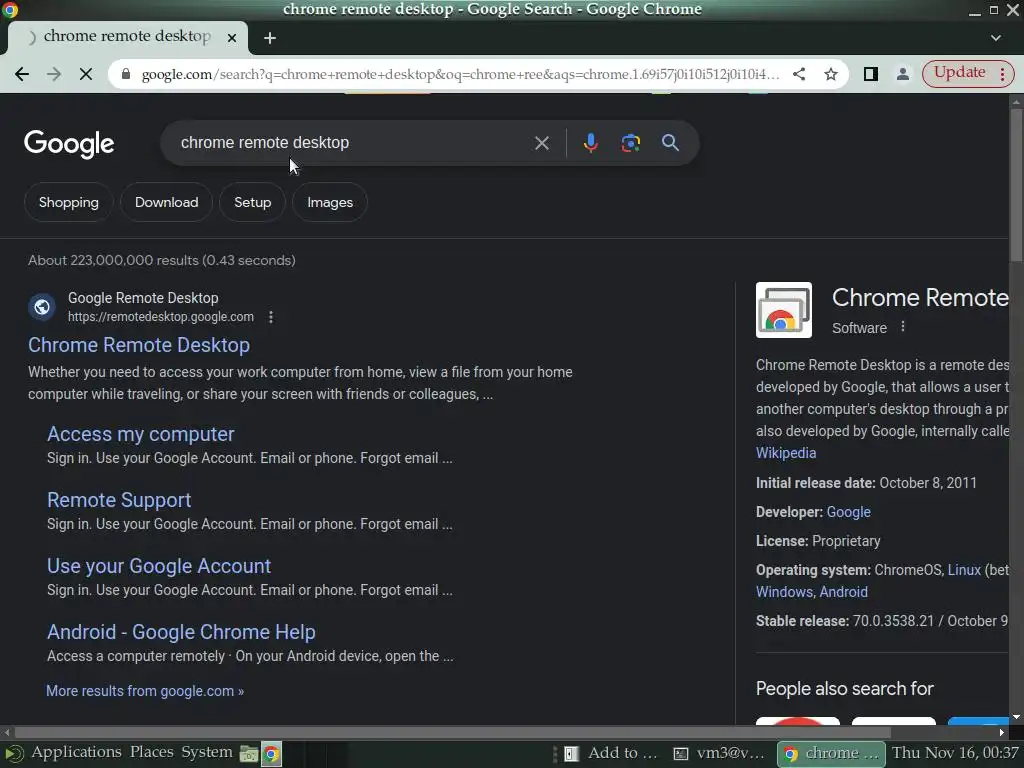Image resolution: width=1024 pixels, height=768 pixels.
Task: Switch to vm3@v... terminal window
Action: click(x=720, y=754)
